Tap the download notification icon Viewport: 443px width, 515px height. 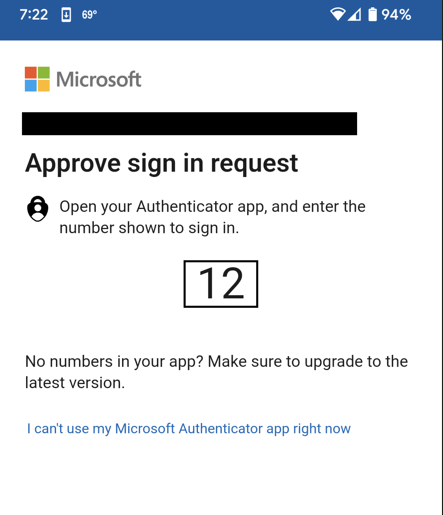click(66, 15)
